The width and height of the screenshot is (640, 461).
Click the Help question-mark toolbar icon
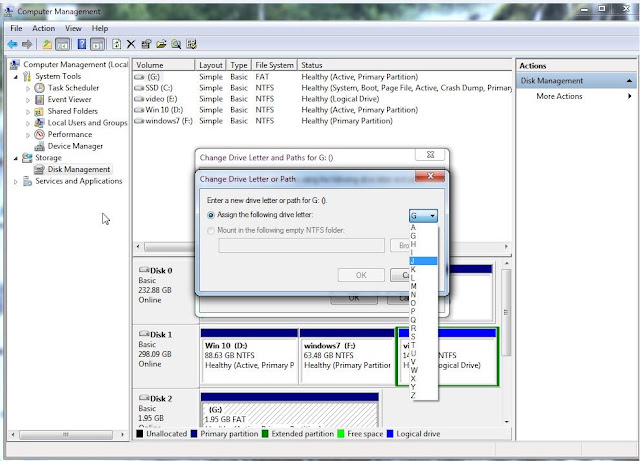pyautogui.click(x=82, y=44)
